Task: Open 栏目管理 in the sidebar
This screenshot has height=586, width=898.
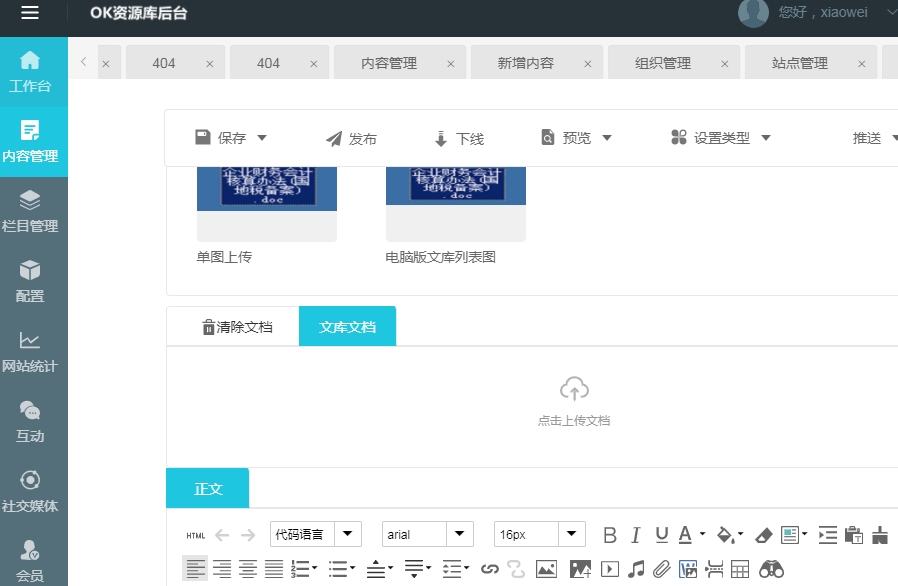Action: tap(30, 212)
